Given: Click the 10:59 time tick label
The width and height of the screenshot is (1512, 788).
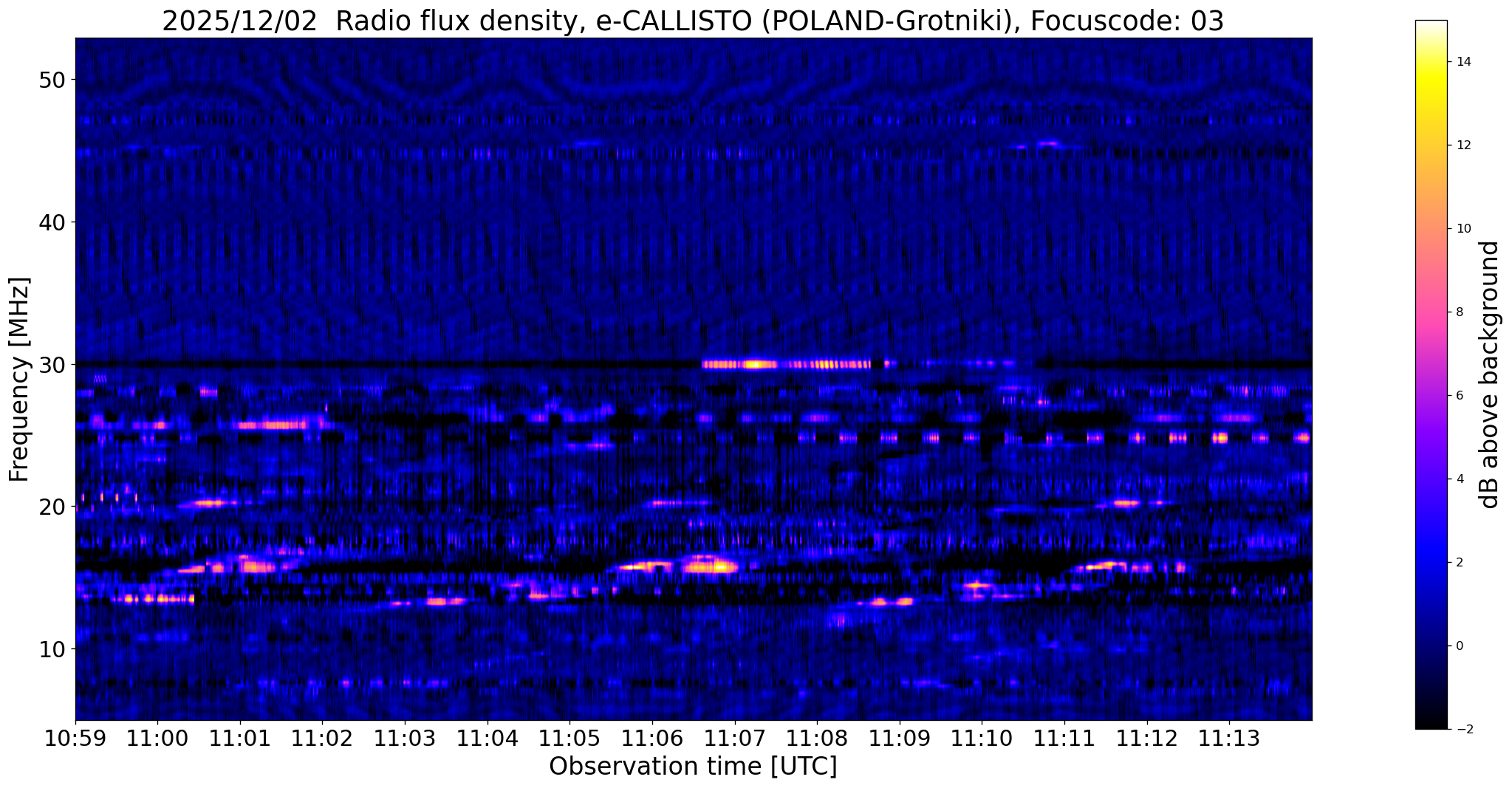Looking at the screenshot, I should point(75,738).
